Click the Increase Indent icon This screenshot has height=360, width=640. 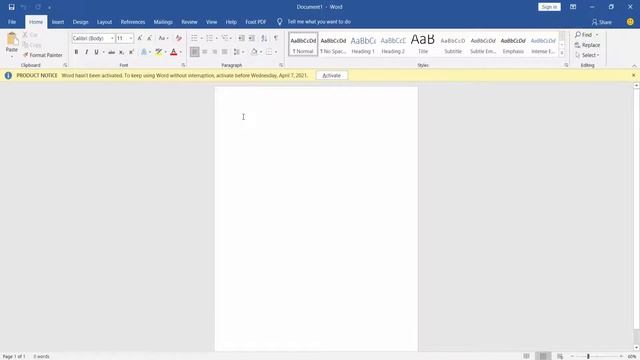tap(252, 38)
